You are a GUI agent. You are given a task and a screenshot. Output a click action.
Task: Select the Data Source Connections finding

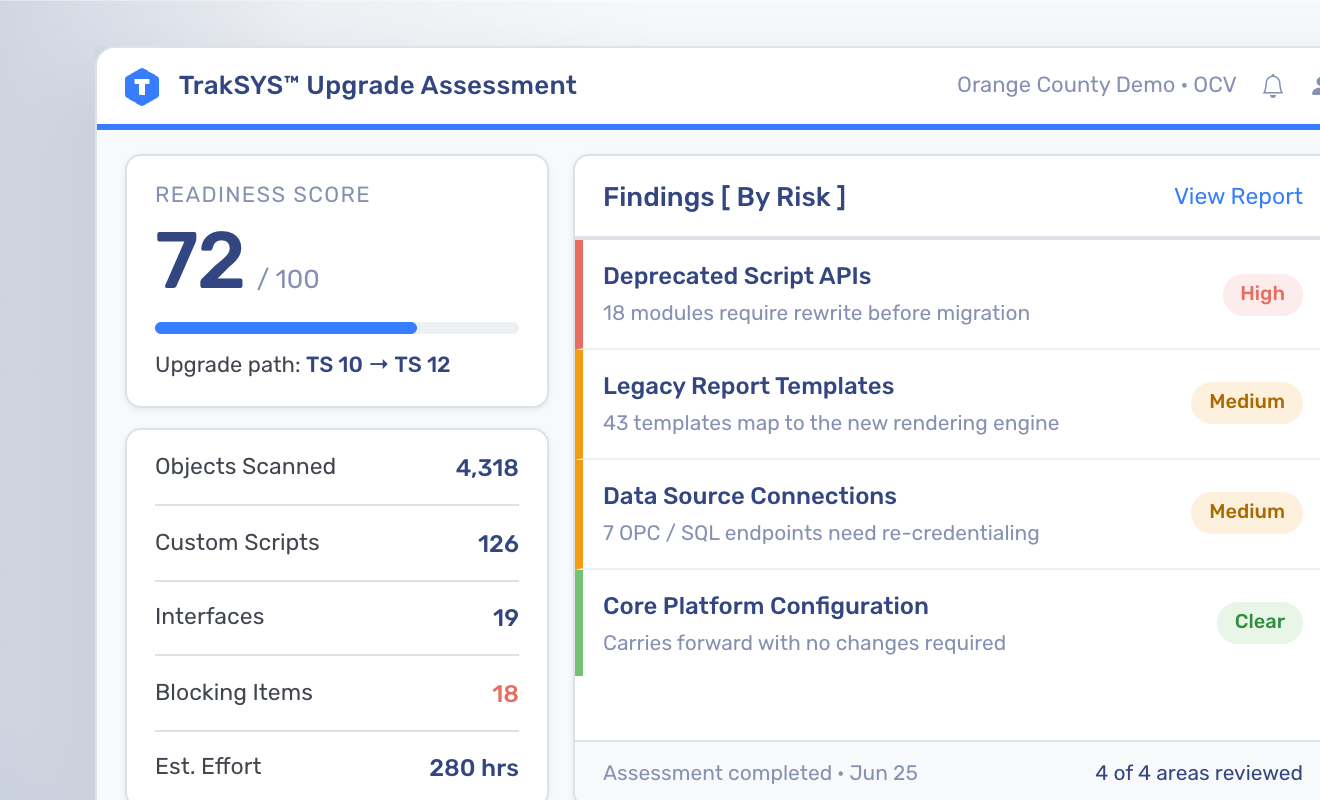click(x=947, y=514)
